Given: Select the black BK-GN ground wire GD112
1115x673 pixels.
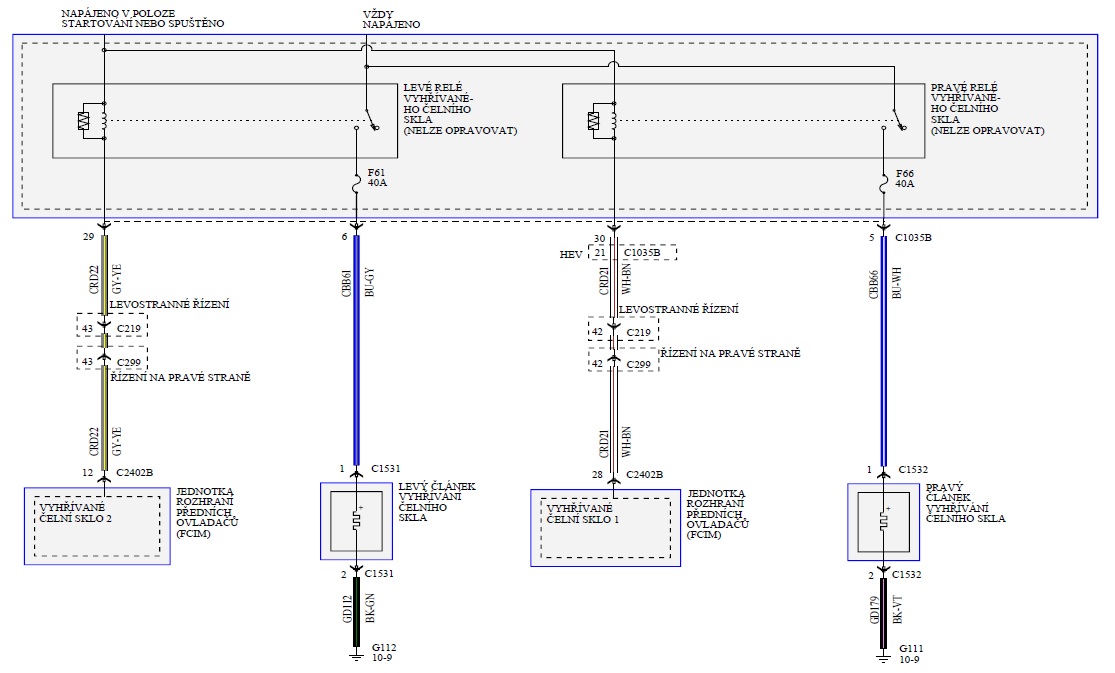Looking at the screenshot, I should (x=356, y=610).
